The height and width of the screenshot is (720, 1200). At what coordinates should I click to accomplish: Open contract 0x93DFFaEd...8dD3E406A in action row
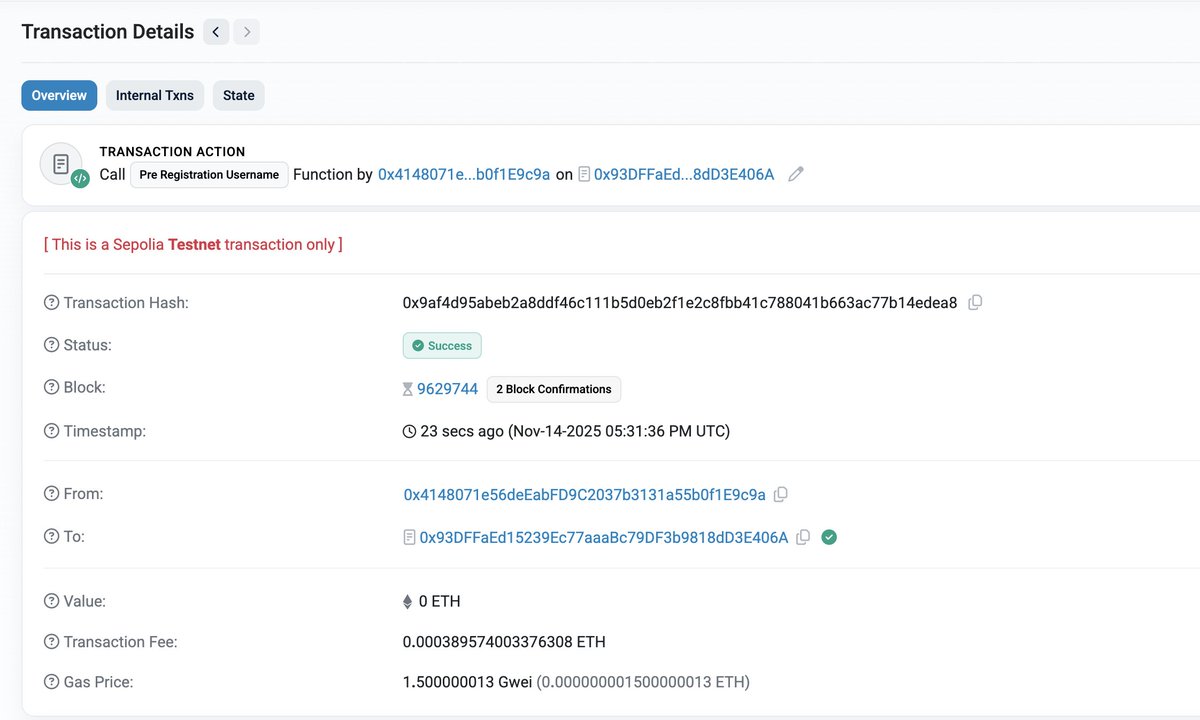coord(684,174)
